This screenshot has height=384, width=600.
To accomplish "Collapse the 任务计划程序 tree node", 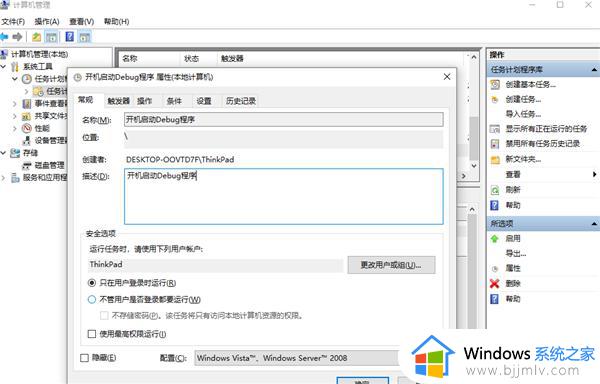I will pyautogui.click(x=15, y=79).
